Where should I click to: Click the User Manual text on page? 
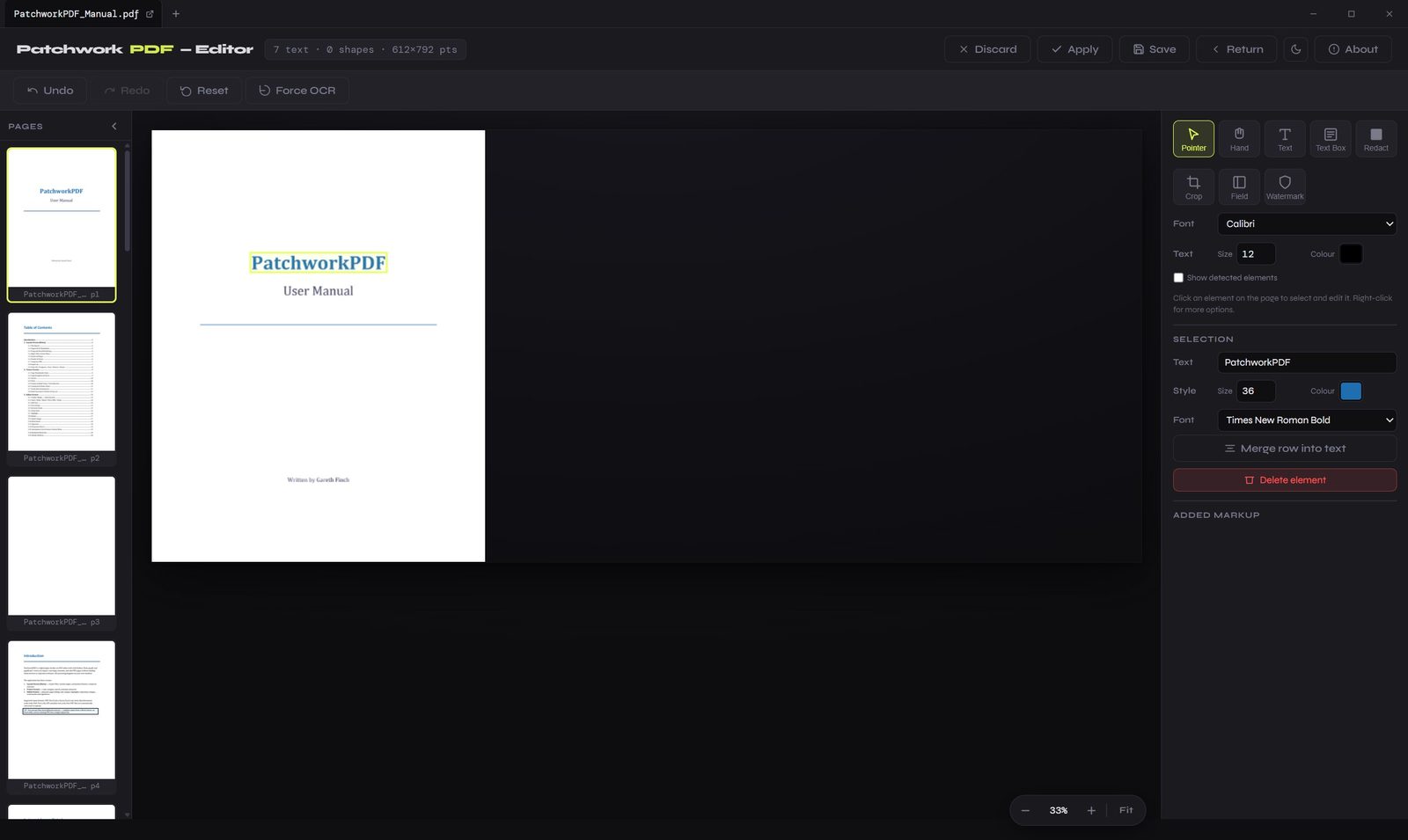click(319, 291)
